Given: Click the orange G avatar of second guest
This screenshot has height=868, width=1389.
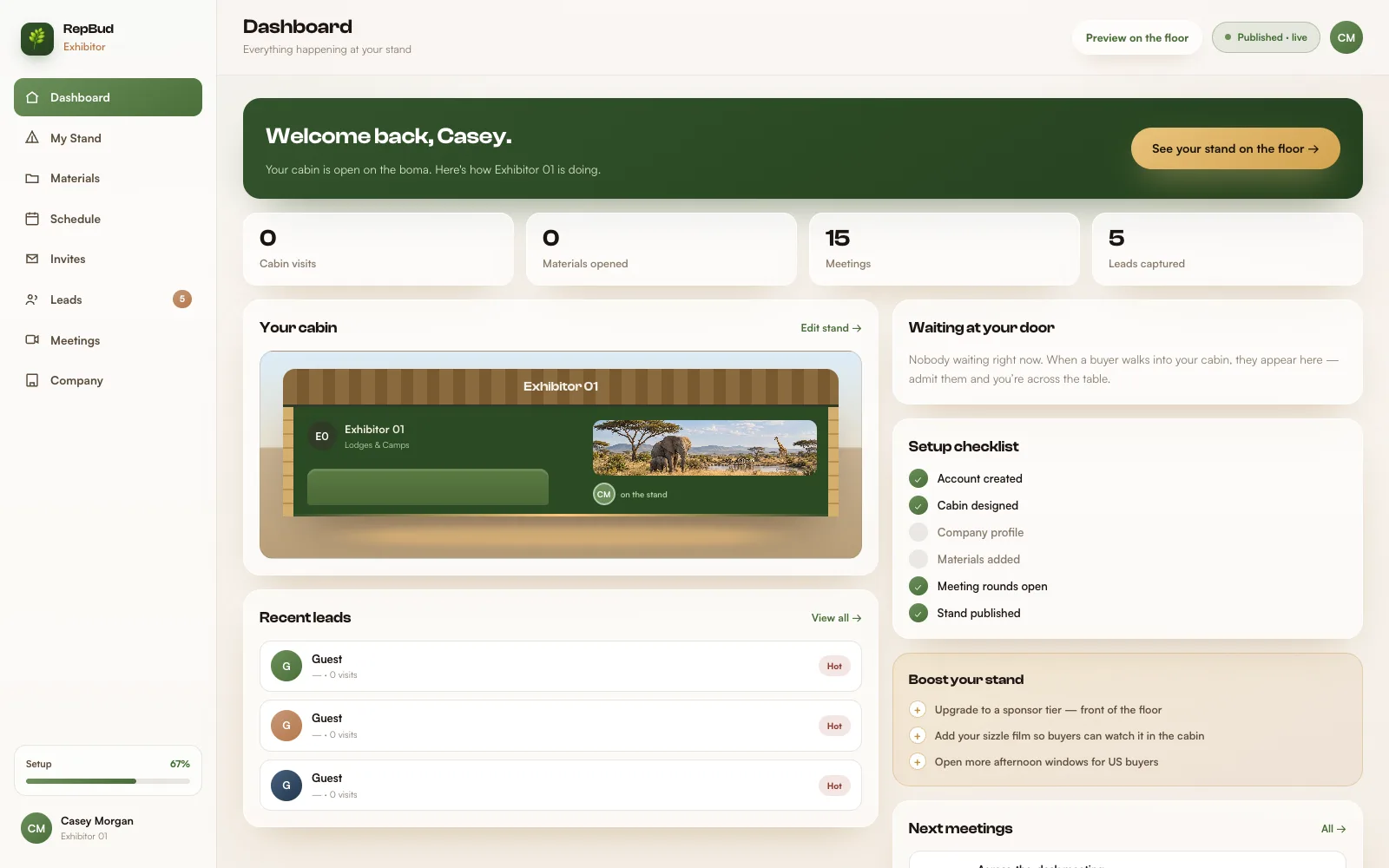Looking at the screenshot, I should point(286,726).
